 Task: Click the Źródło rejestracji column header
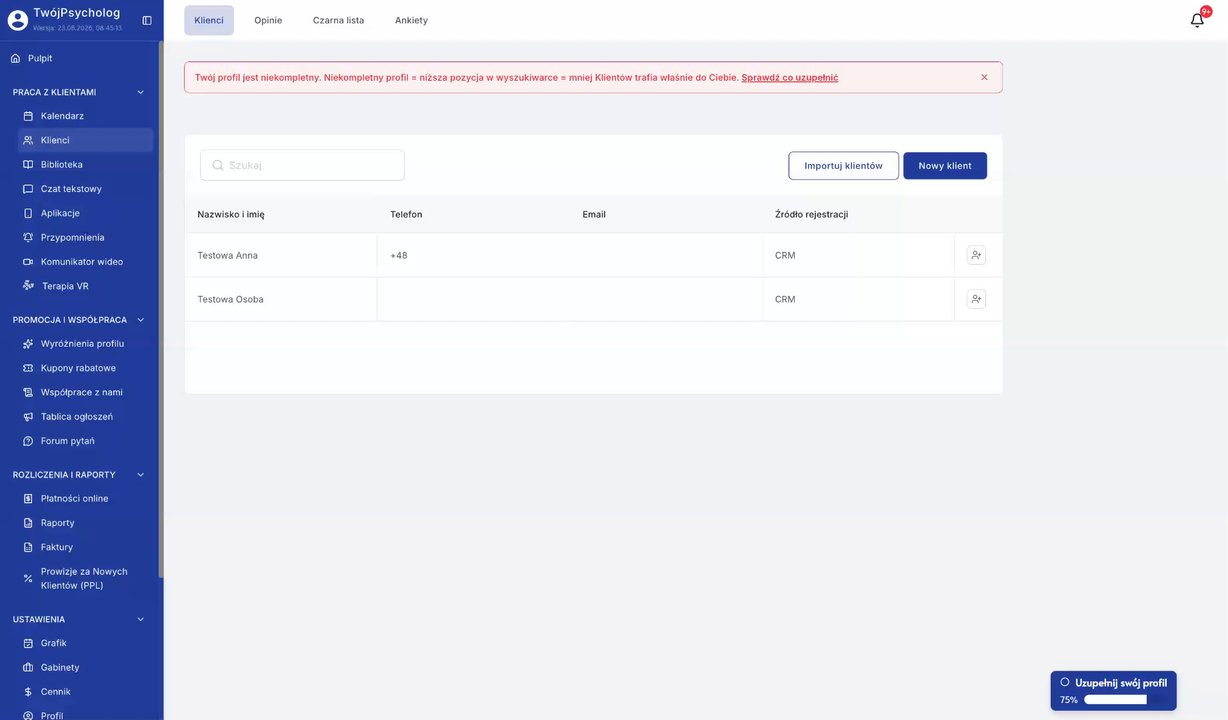click(811, 214)
